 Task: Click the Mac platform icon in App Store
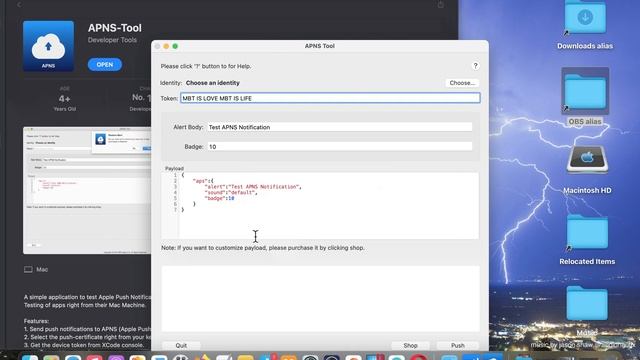coord(28,269)
